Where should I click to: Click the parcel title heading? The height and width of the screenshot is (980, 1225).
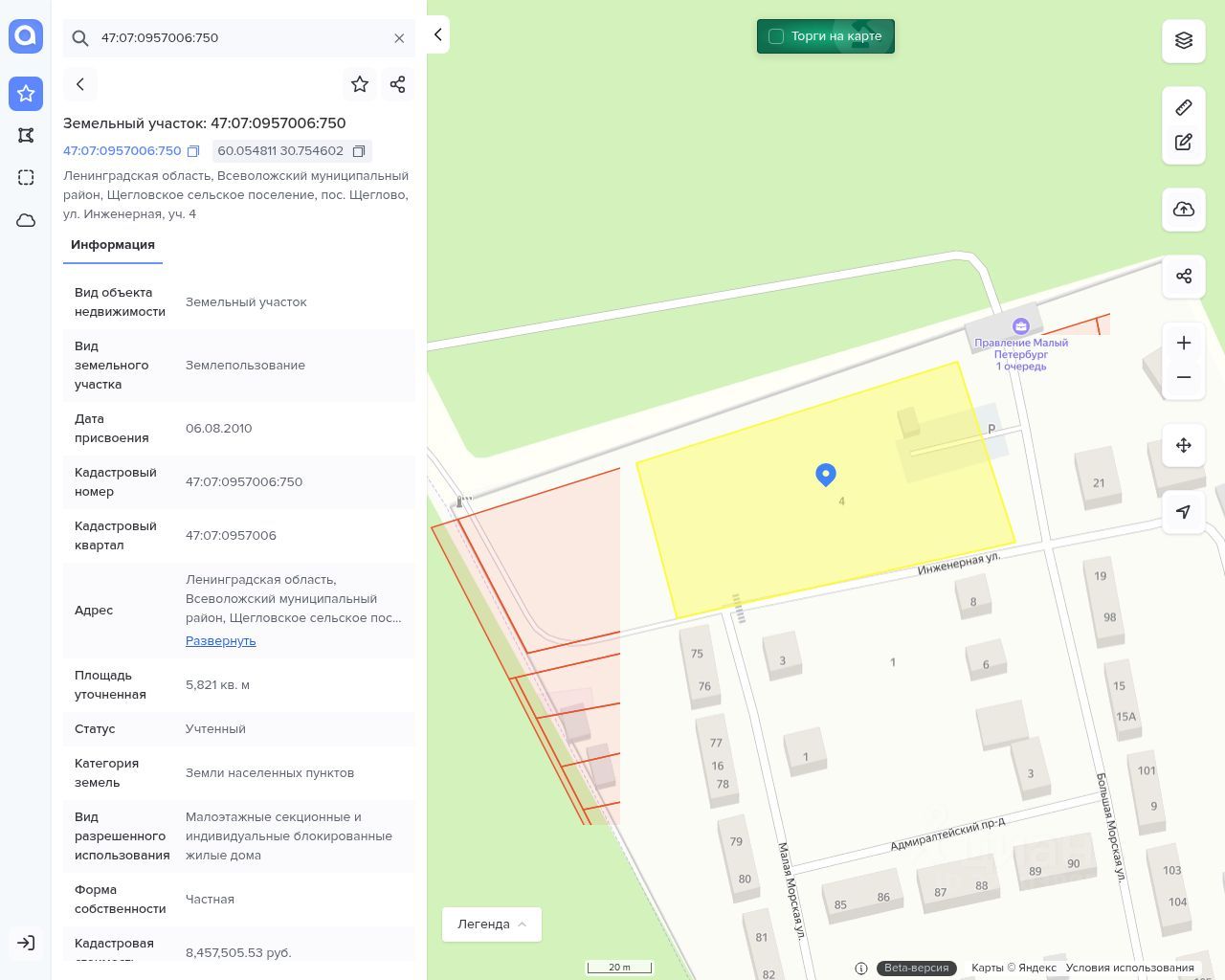pos(205,123)
